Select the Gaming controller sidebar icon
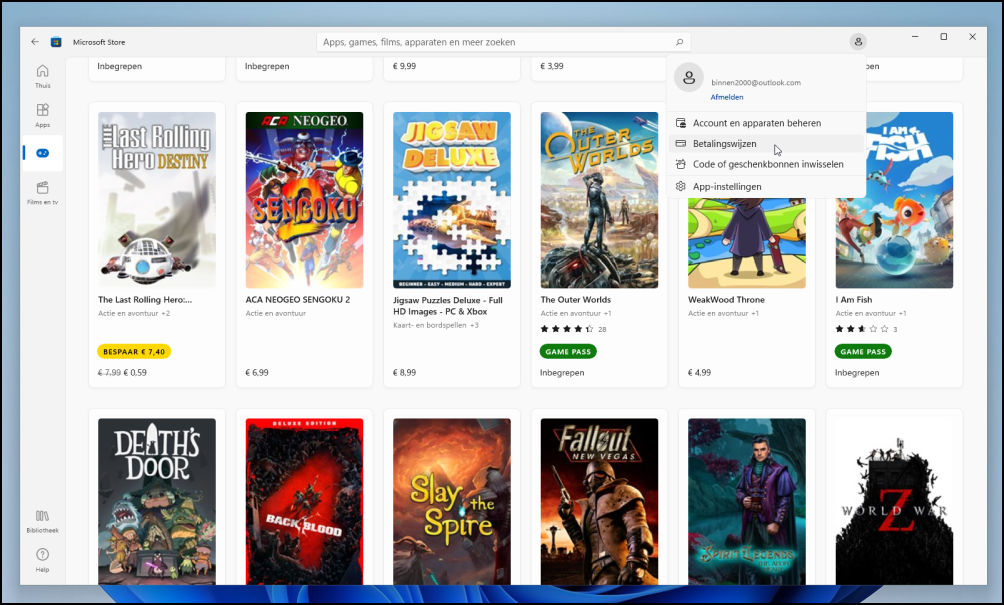 tap(42, 153)
